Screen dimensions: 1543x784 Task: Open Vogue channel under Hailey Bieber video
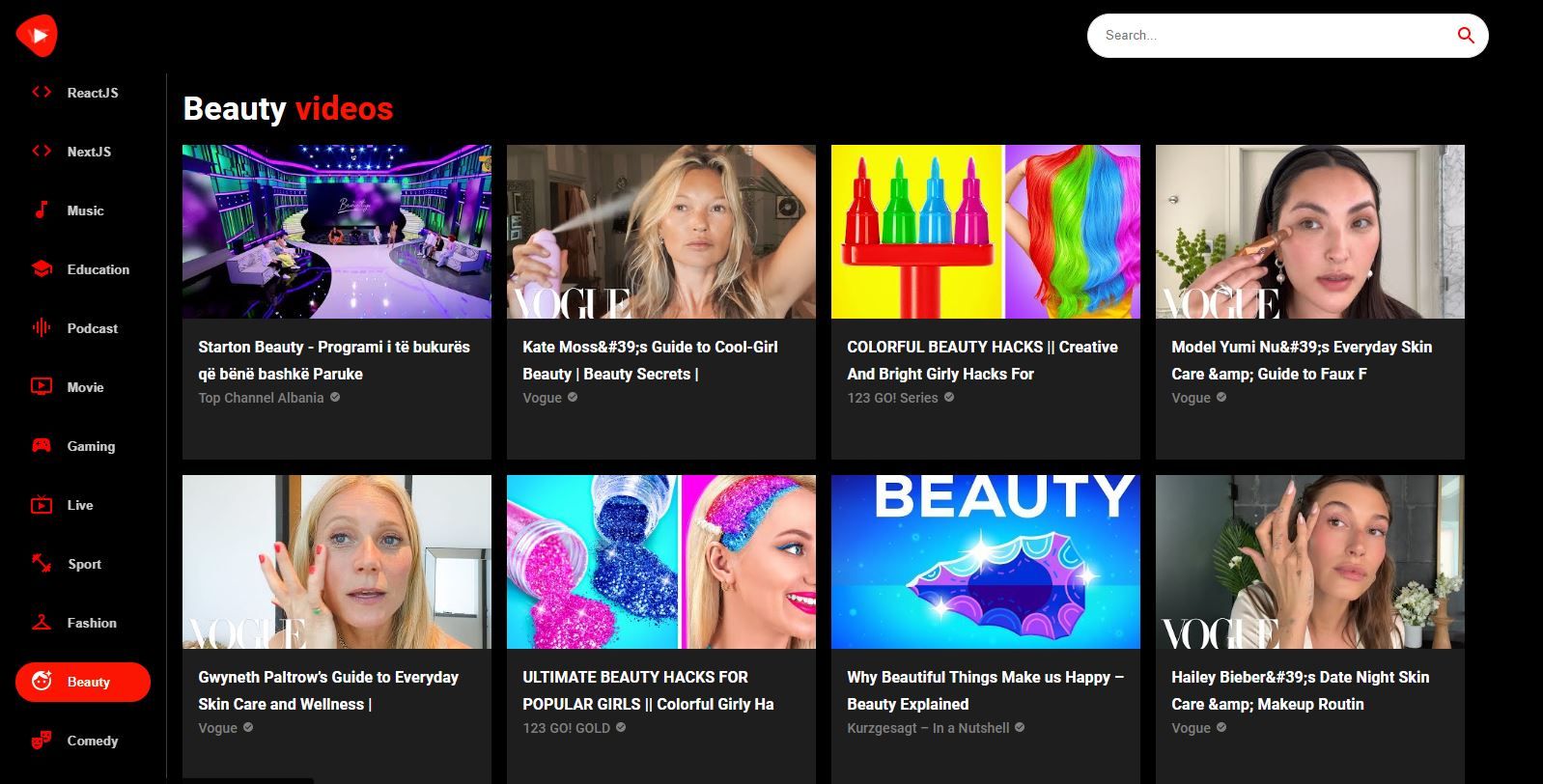[1191, 728]
